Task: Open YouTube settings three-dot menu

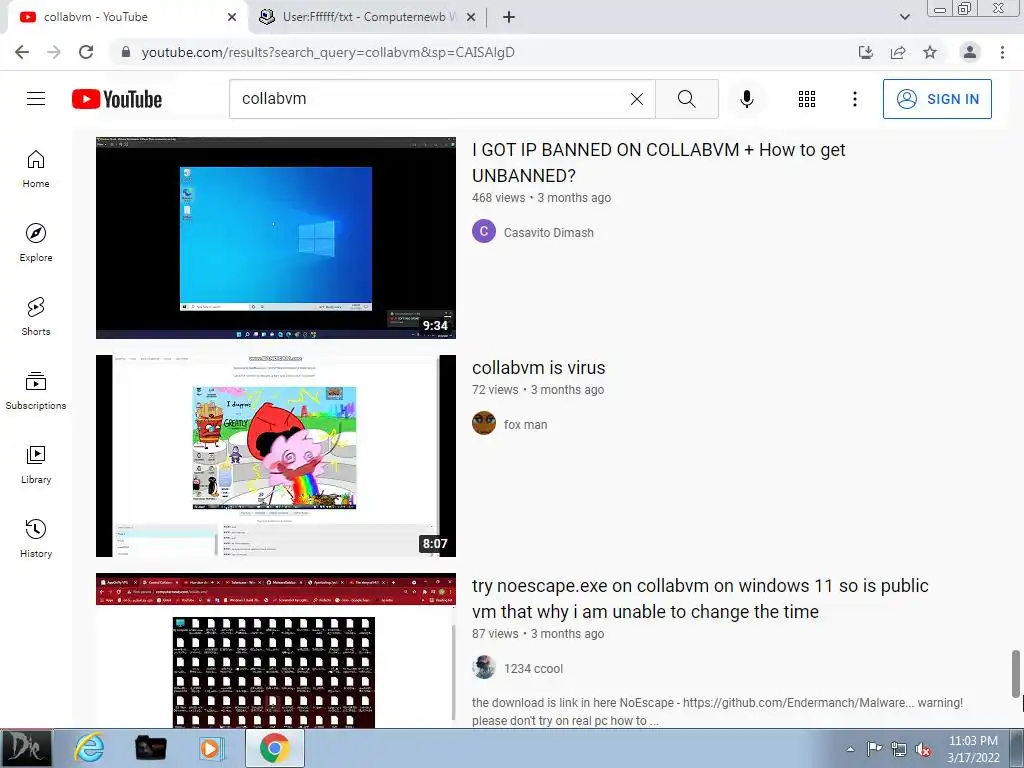Action: click(x=855, y=99)
